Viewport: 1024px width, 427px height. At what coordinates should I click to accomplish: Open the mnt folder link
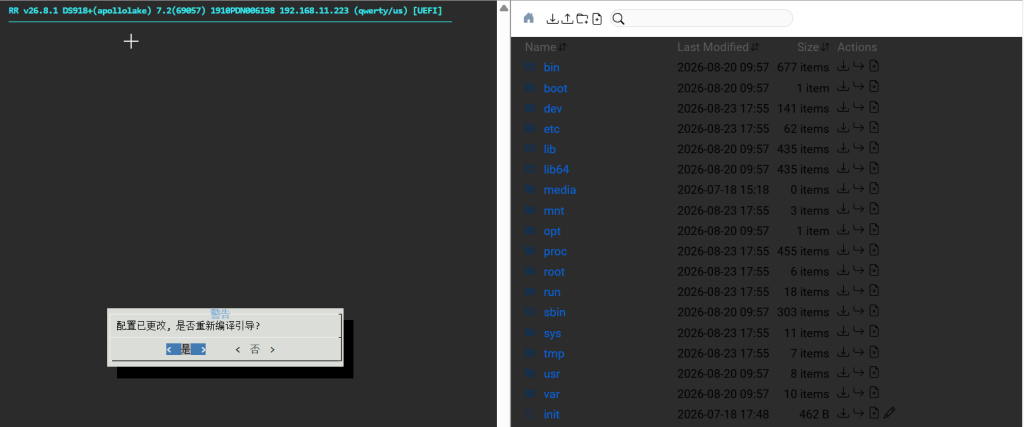pos(554,211)
